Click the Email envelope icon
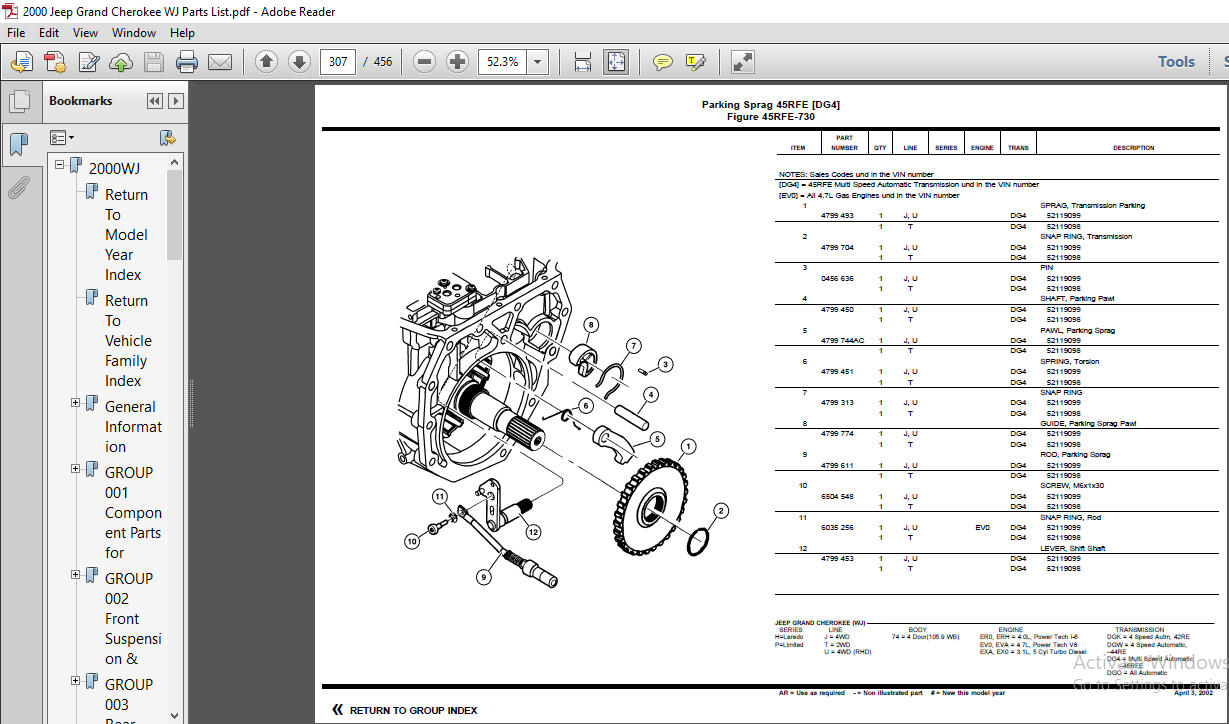This screenshot has width=1229, height=724. click(220, 62)
